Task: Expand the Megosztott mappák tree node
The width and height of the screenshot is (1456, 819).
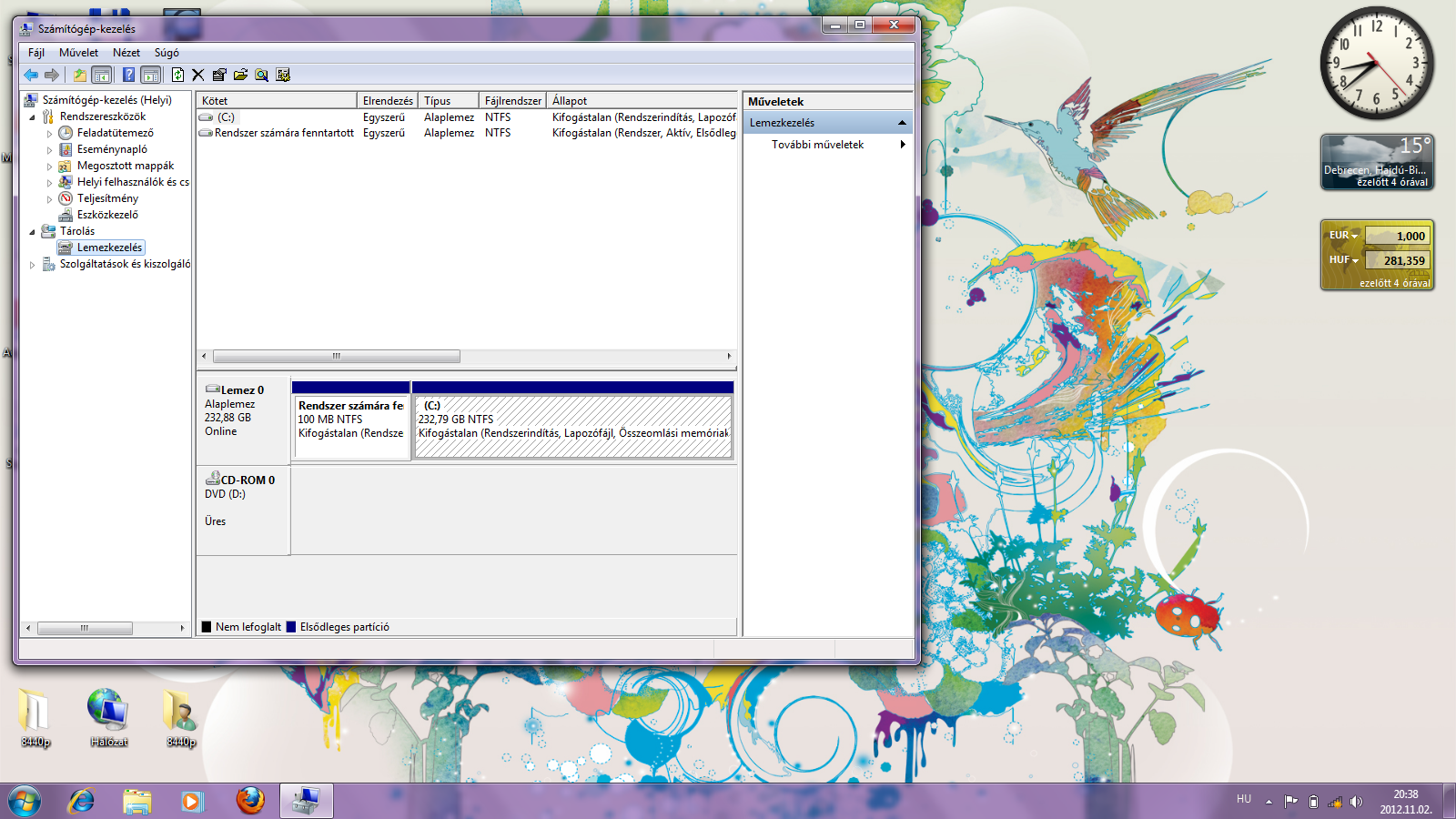Action: tap(50, 167)
